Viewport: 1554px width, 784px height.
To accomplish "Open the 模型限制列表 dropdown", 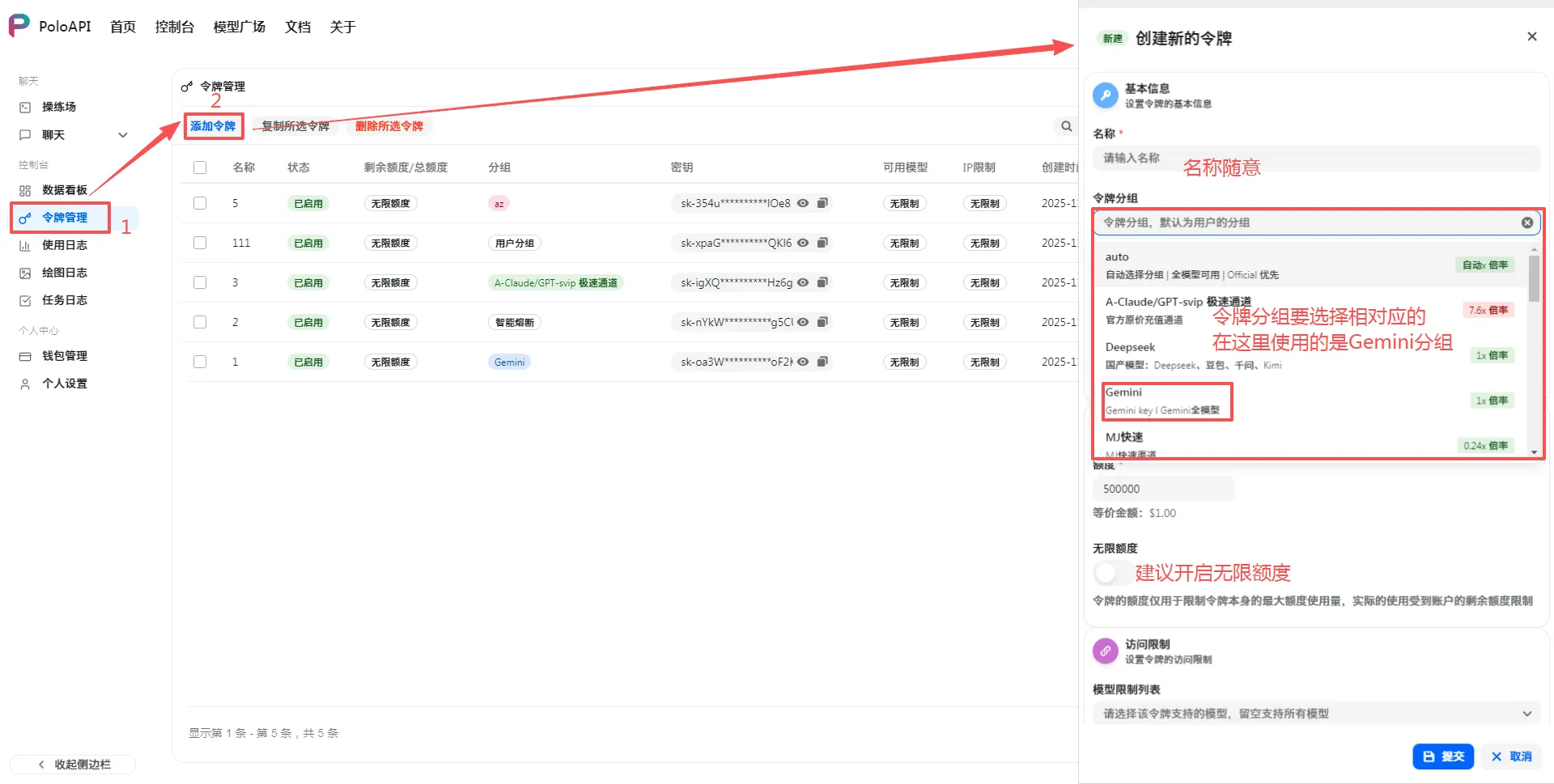I will (1316, 714).
